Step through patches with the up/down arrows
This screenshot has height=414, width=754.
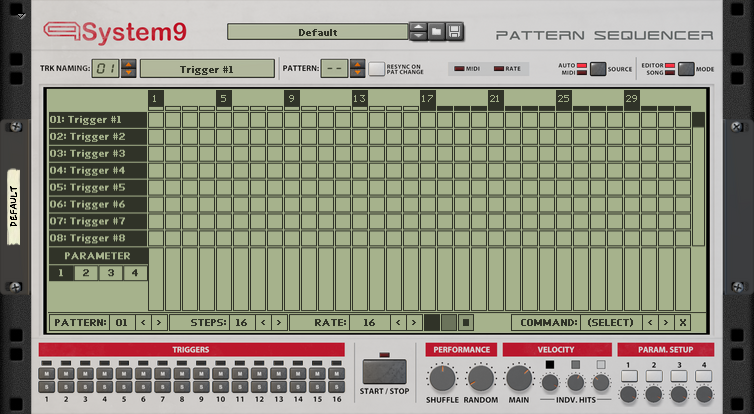click(x=418, y=32)
